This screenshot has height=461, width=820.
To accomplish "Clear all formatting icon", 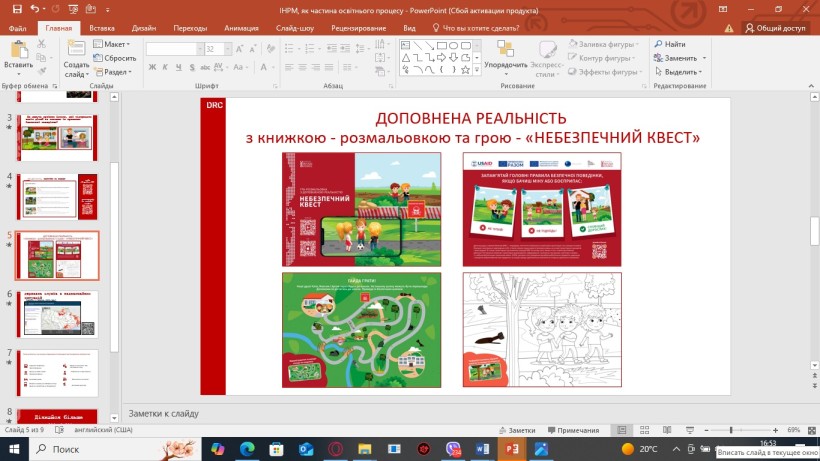I will (270, 49).
